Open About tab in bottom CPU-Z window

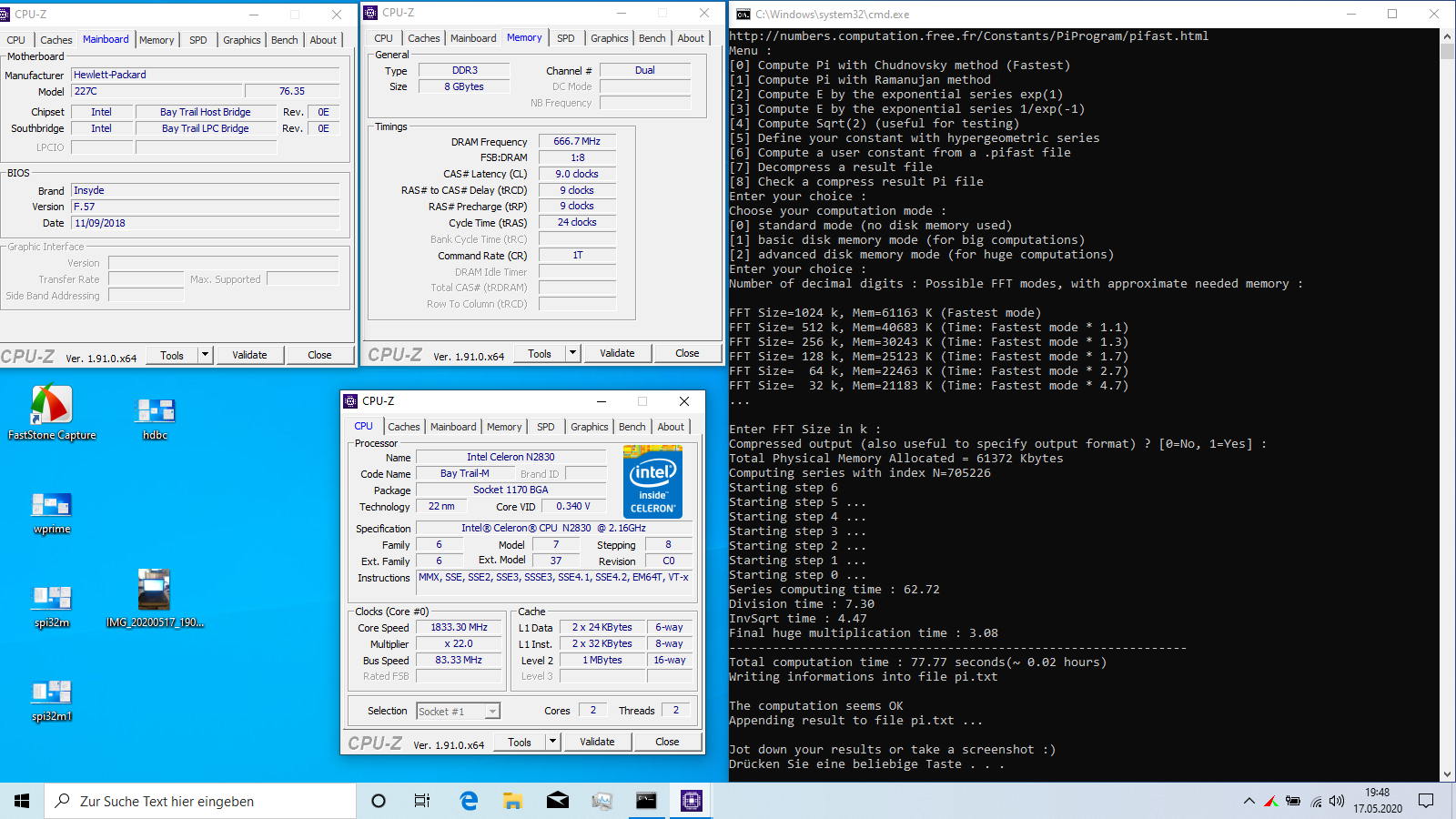coord(671,427)
